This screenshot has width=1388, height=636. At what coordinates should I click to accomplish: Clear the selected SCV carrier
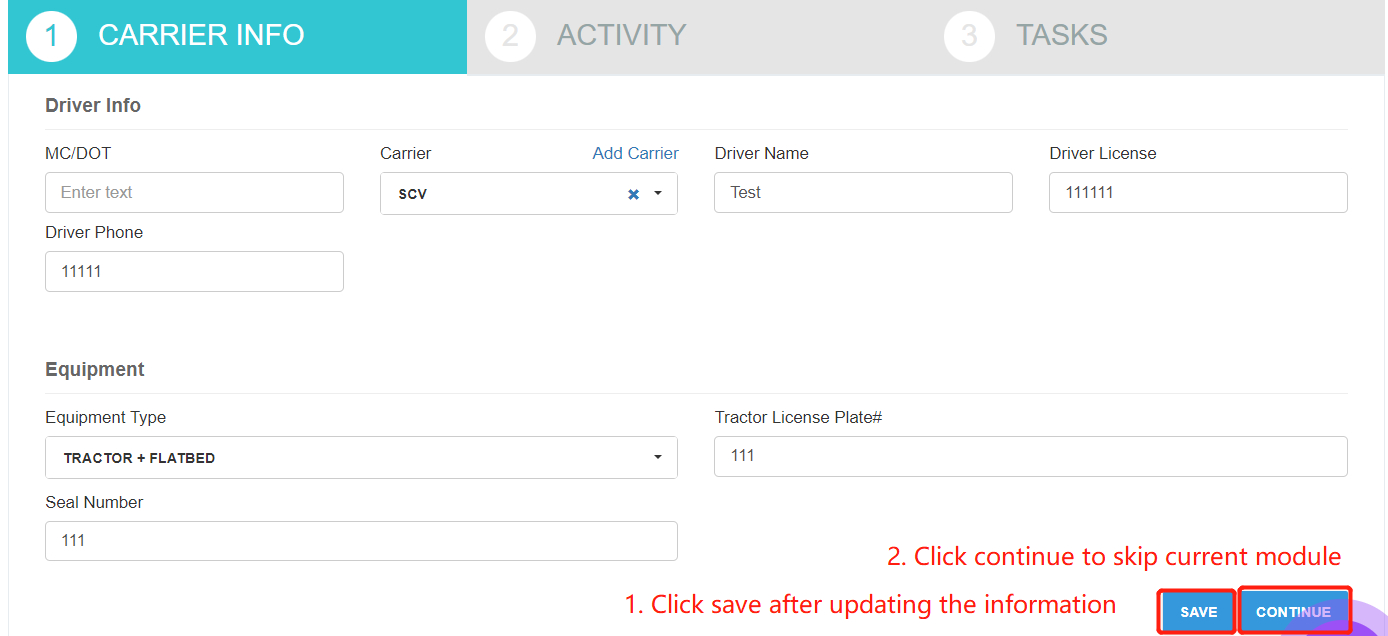(x=633, y=194)
